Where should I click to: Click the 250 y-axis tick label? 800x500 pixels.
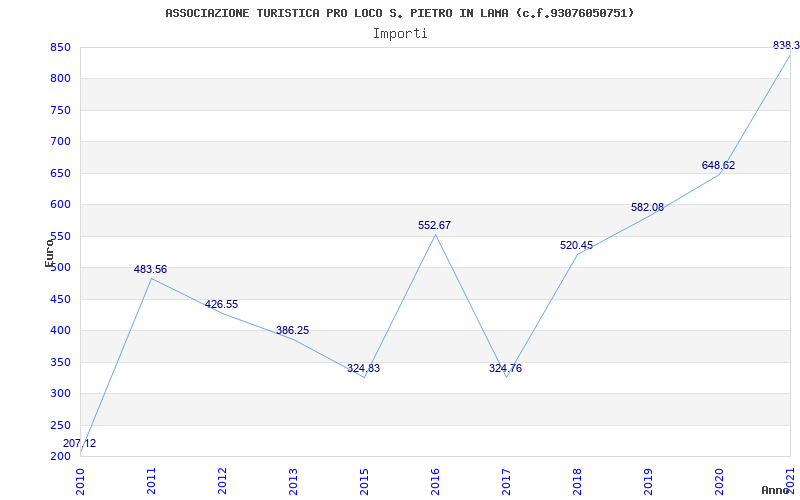[x=60, y=425]
